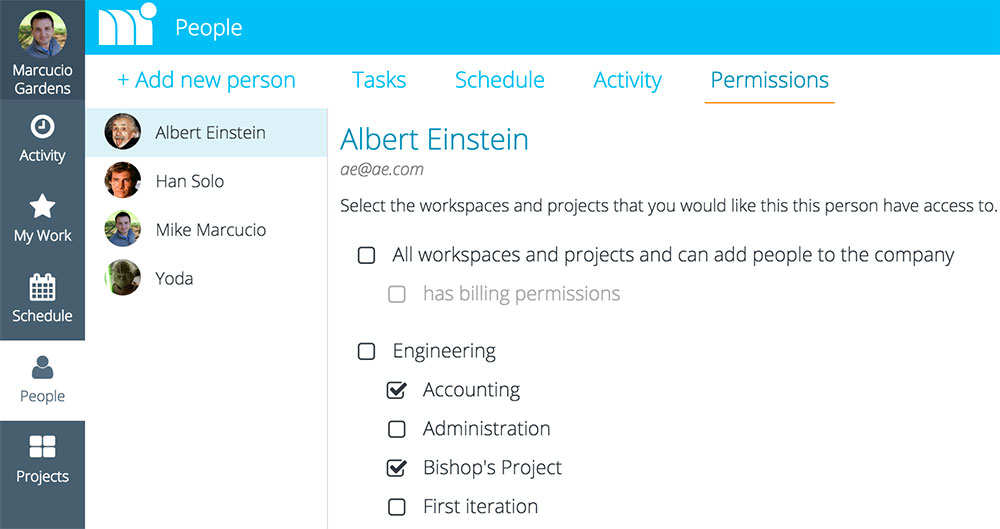Click Add new person link

point(206,80)
